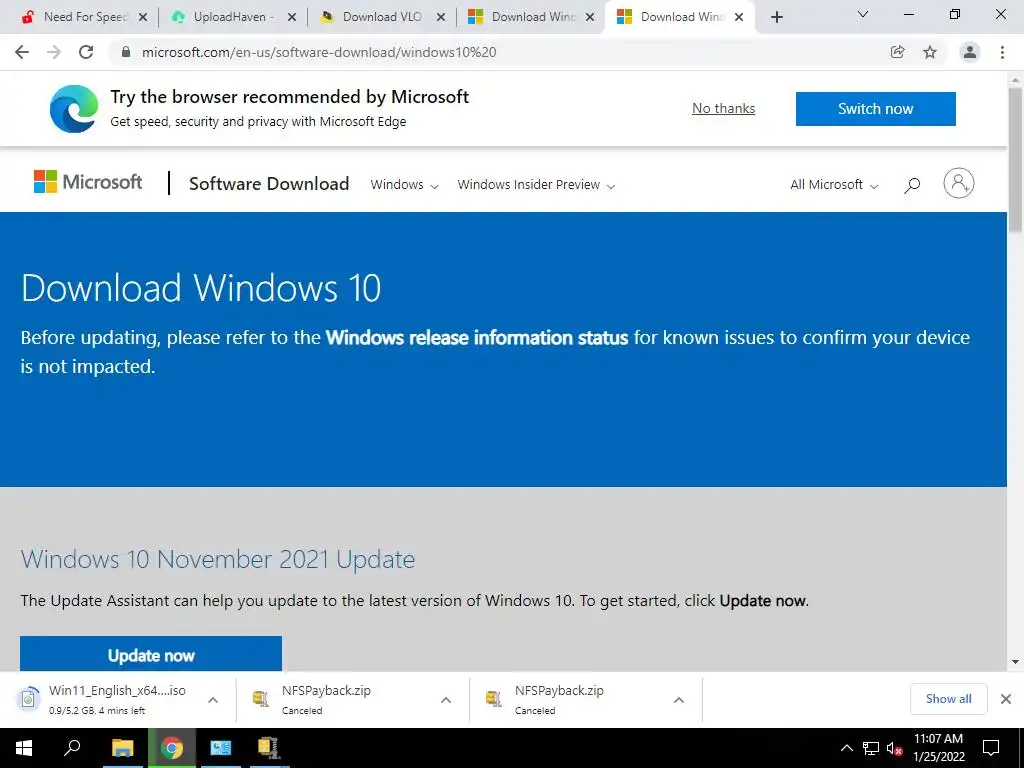1024x768 pixels.
Task: Open Software Download home link
Action: [269, 184]
